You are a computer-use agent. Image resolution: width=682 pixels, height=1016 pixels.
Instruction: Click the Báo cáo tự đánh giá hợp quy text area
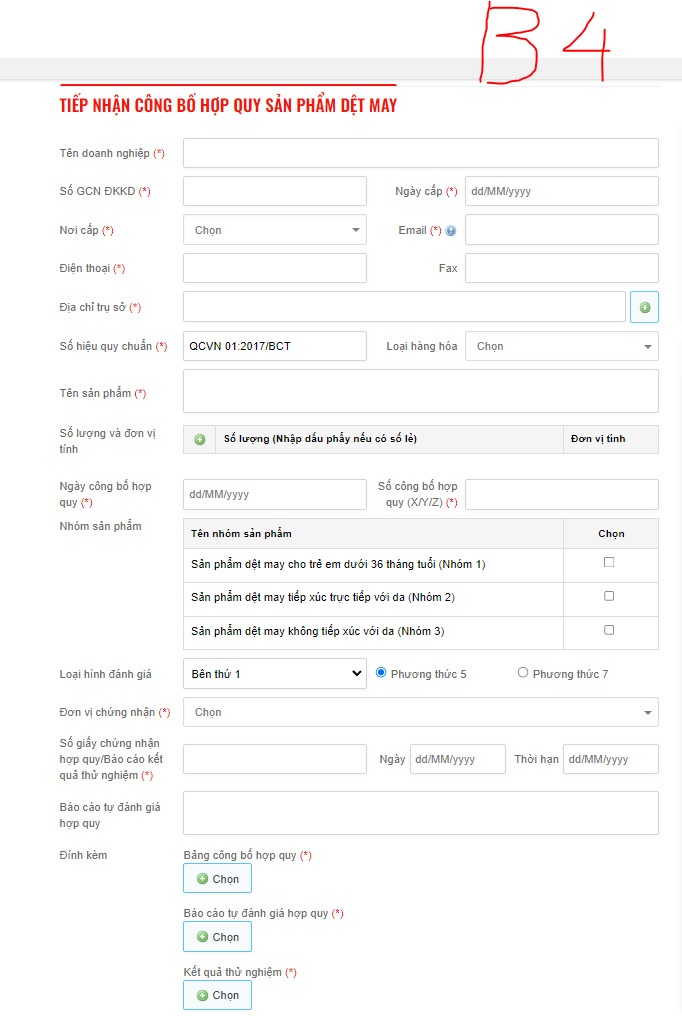[421, 813]
